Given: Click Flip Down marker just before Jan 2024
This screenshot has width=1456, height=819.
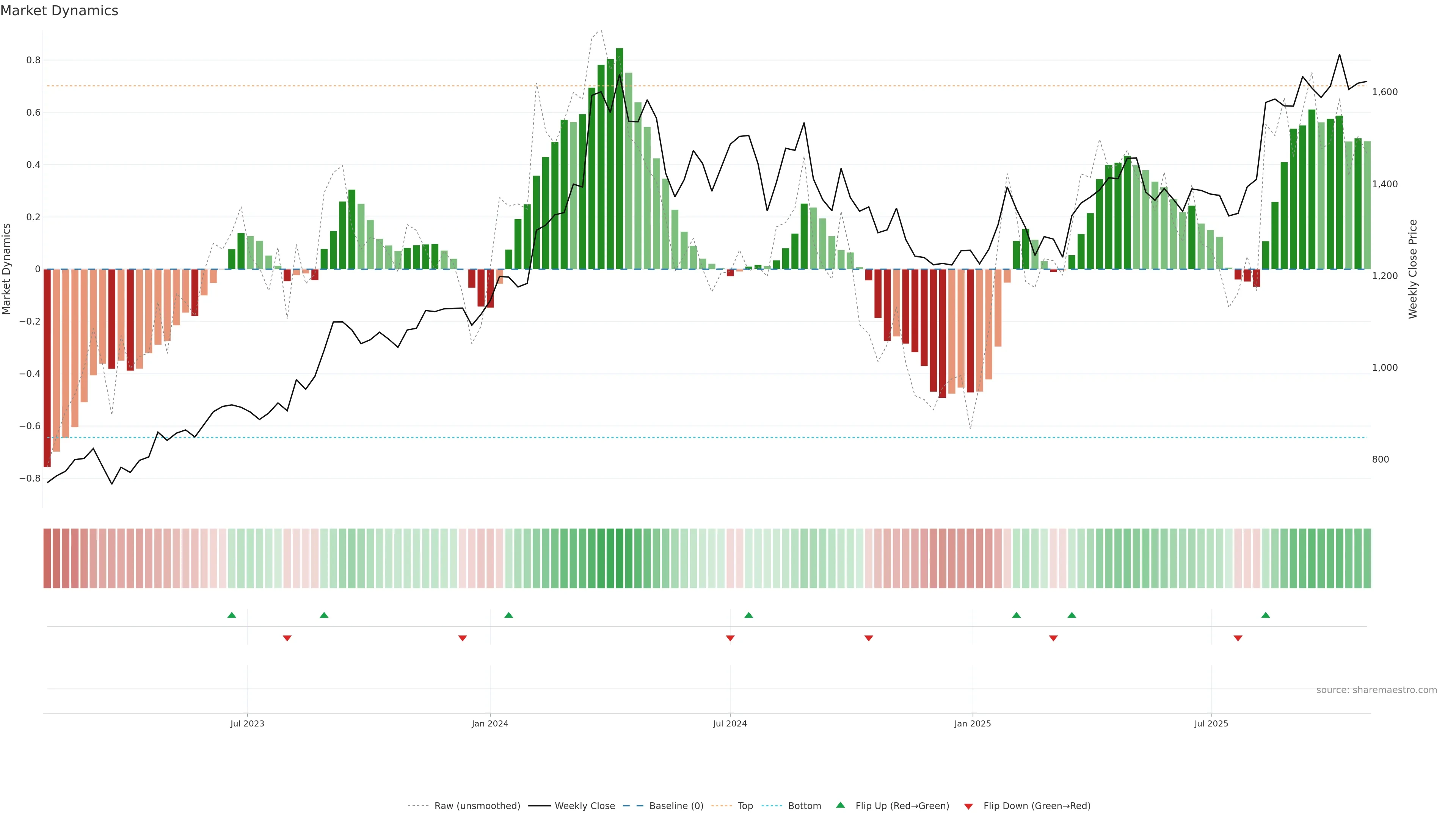Looking at the screenshot, I should (462, 638).
